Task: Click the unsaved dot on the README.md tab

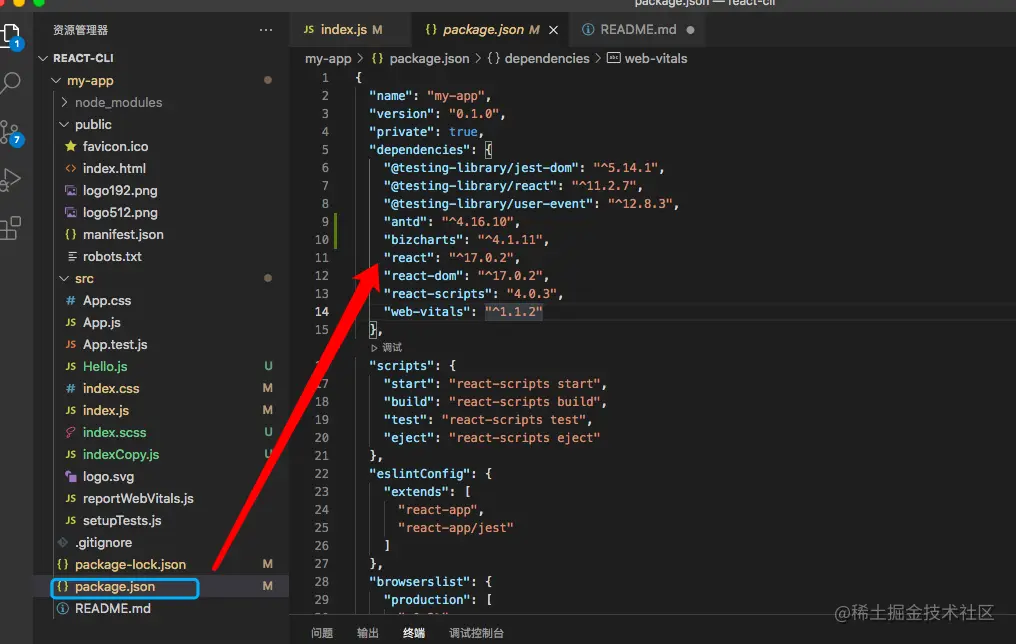Action: [690, 30]
